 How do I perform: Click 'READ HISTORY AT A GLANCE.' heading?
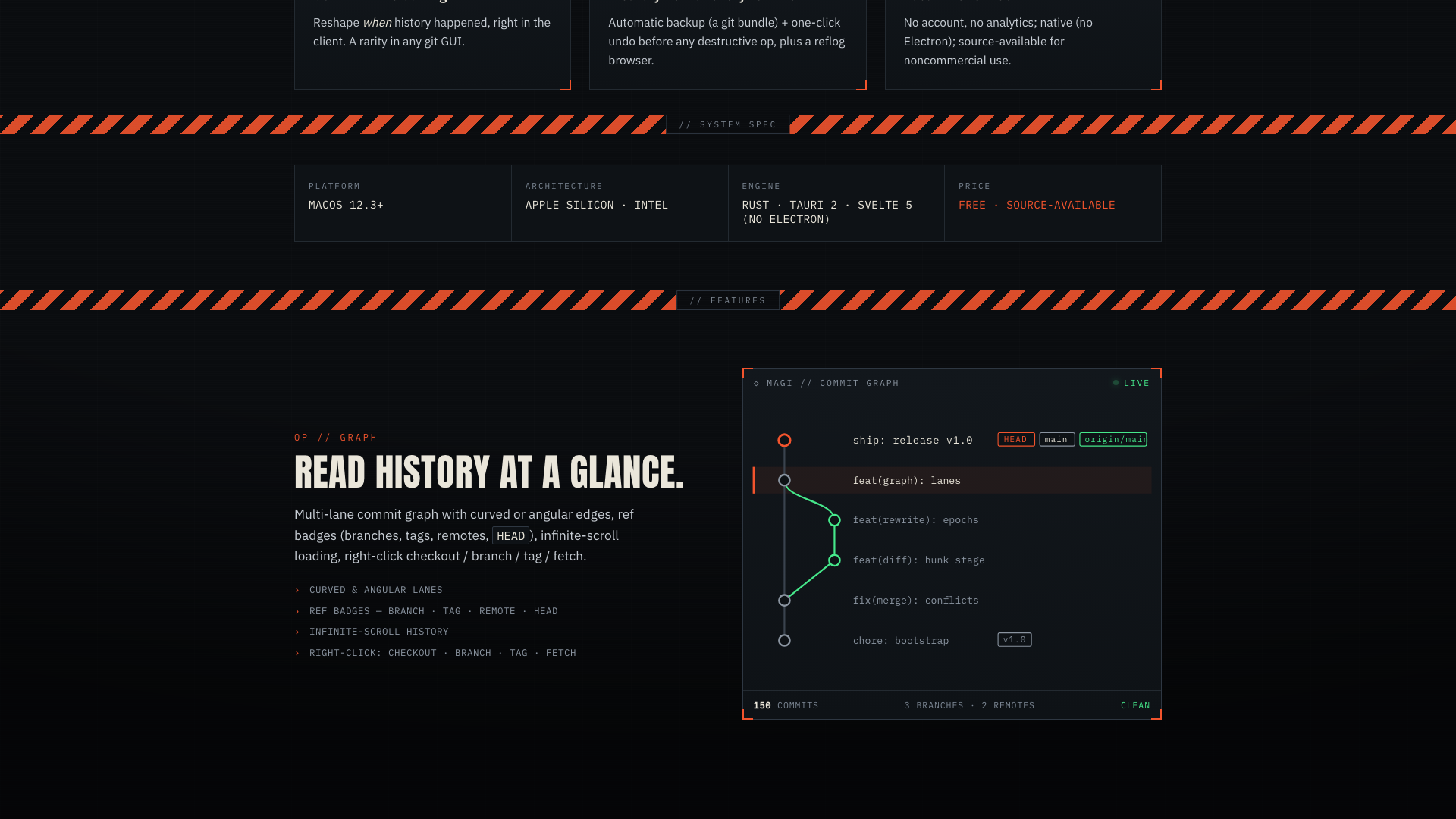[489, 472]
